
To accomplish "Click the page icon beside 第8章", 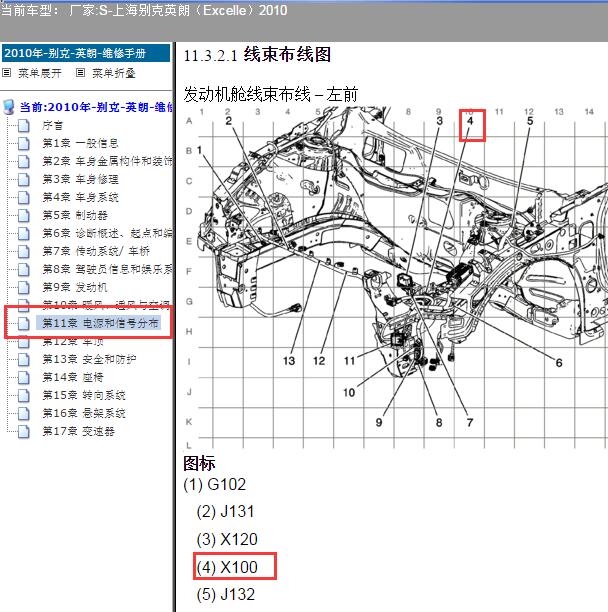I will 24,269.
